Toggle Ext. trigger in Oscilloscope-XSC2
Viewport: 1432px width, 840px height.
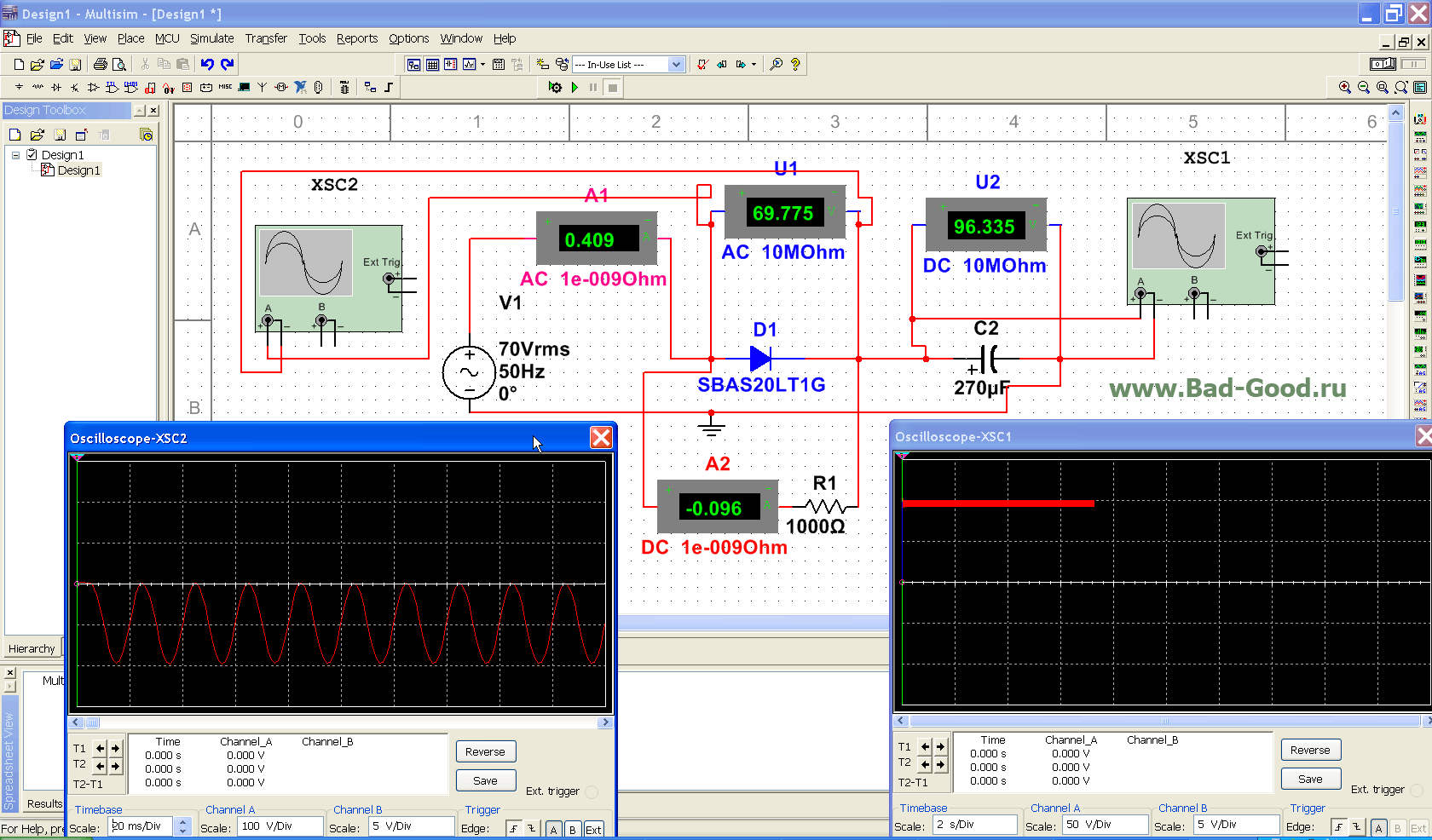point(592,791)
